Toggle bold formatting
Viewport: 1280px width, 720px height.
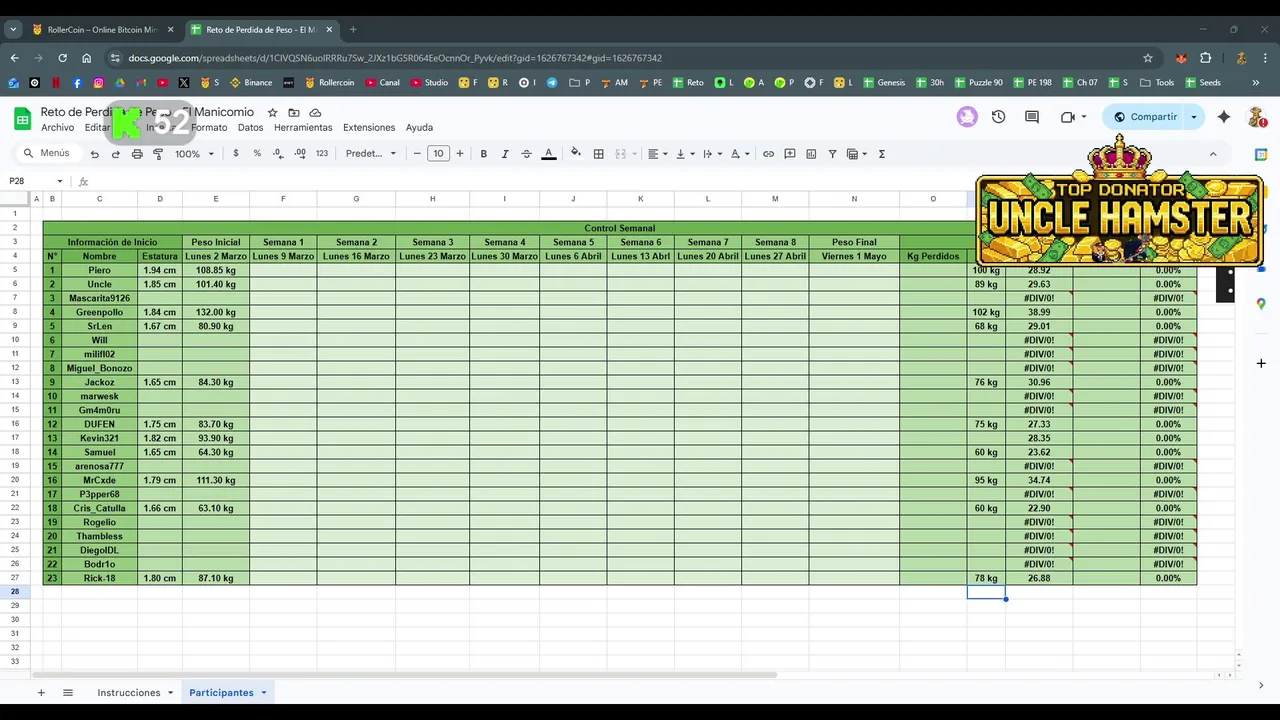[x=484, y=154]
